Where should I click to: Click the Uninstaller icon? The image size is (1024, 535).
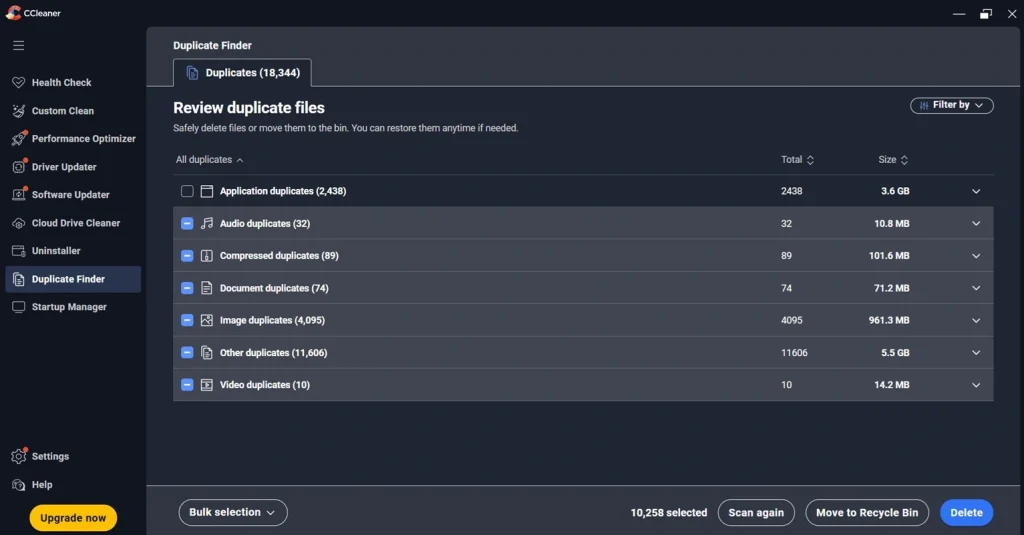(x=18, y=251)
